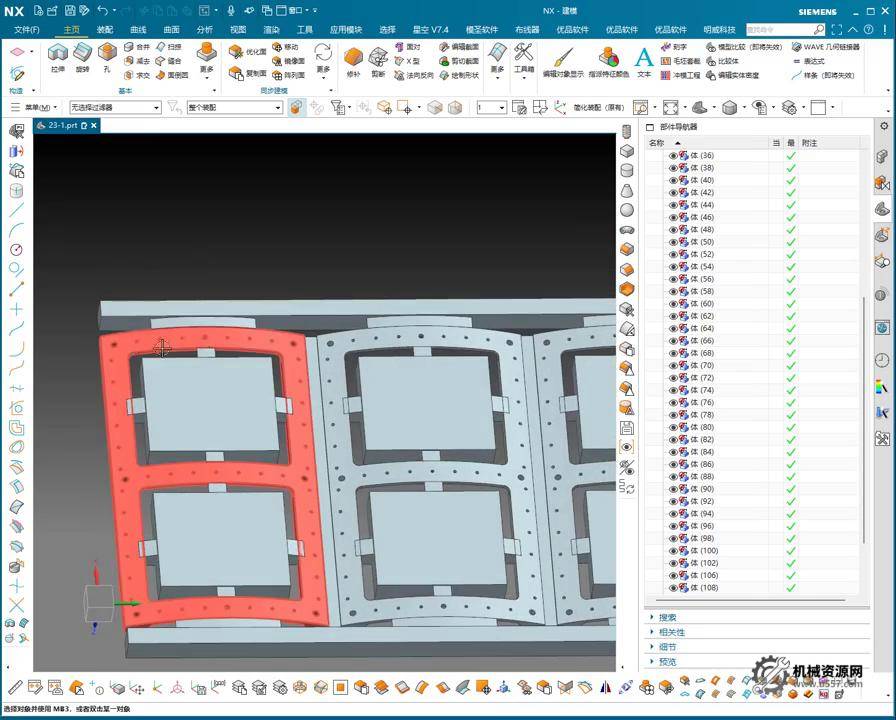Click the 菜单(M) button
This screenshot has height=720, width=896.
coord(38,107)
